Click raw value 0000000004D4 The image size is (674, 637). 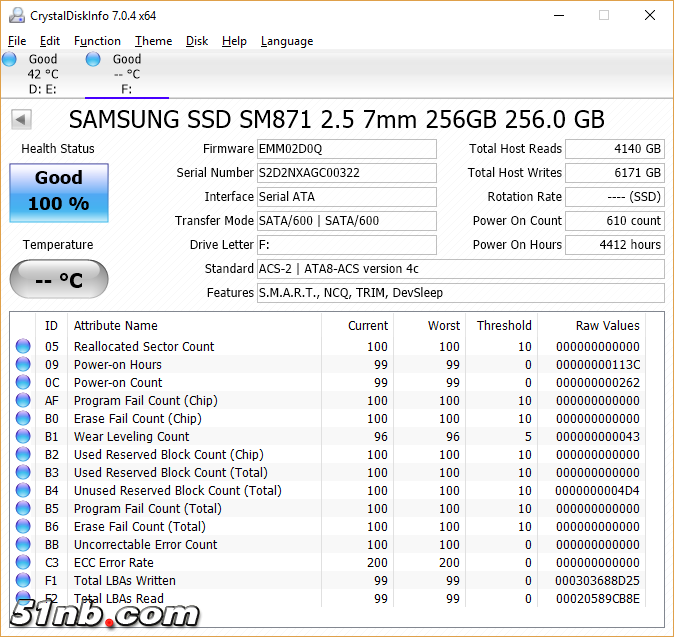point(597,490)
